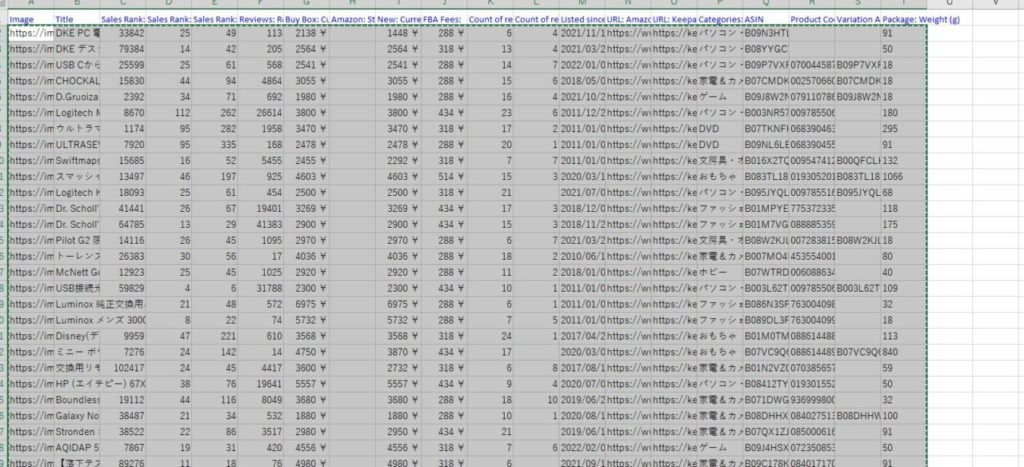Select the "Image" header cell
This screenshot has height=467, width=1024.
[31, 20]
